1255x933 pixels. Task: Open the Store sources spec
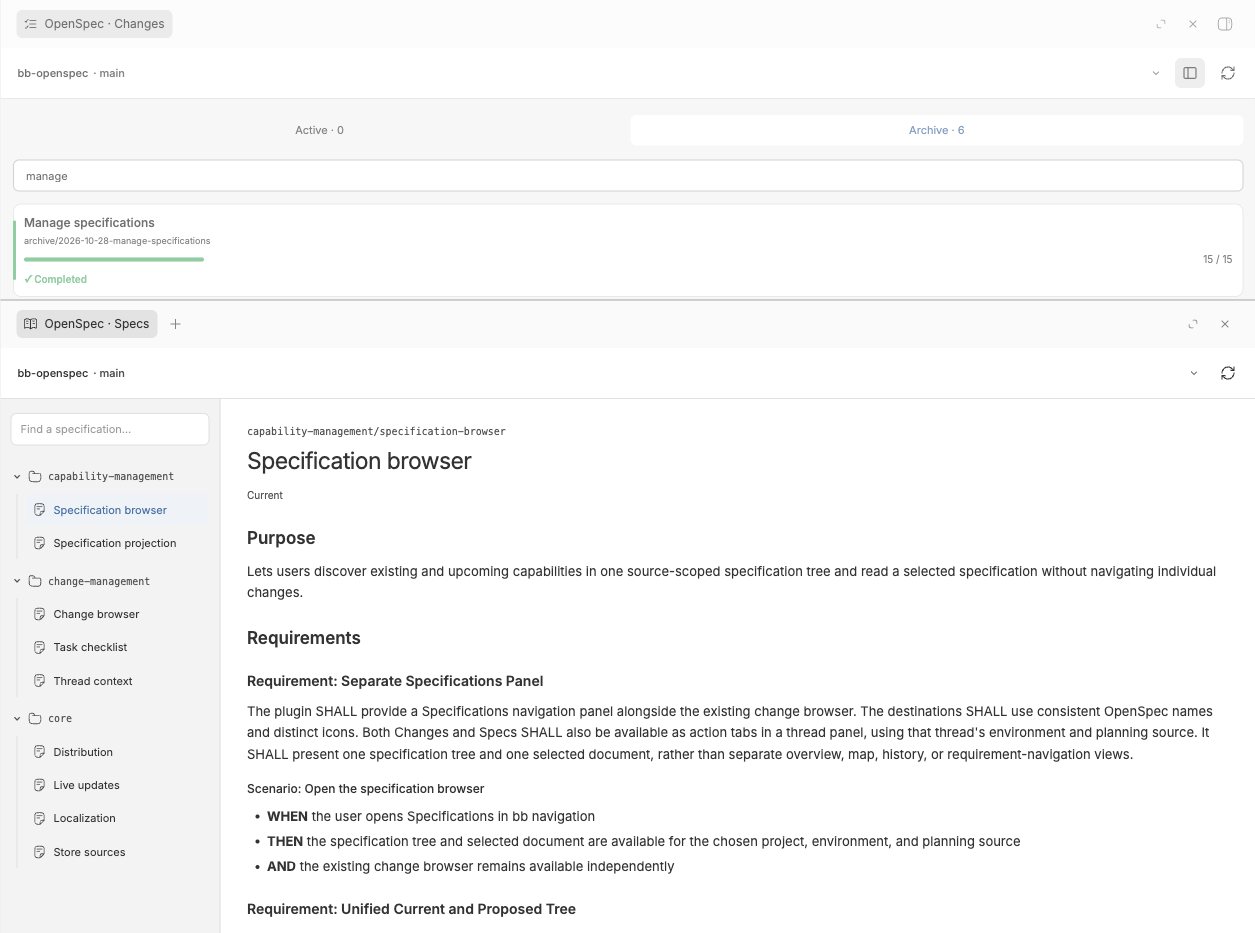tap(119, 852)
